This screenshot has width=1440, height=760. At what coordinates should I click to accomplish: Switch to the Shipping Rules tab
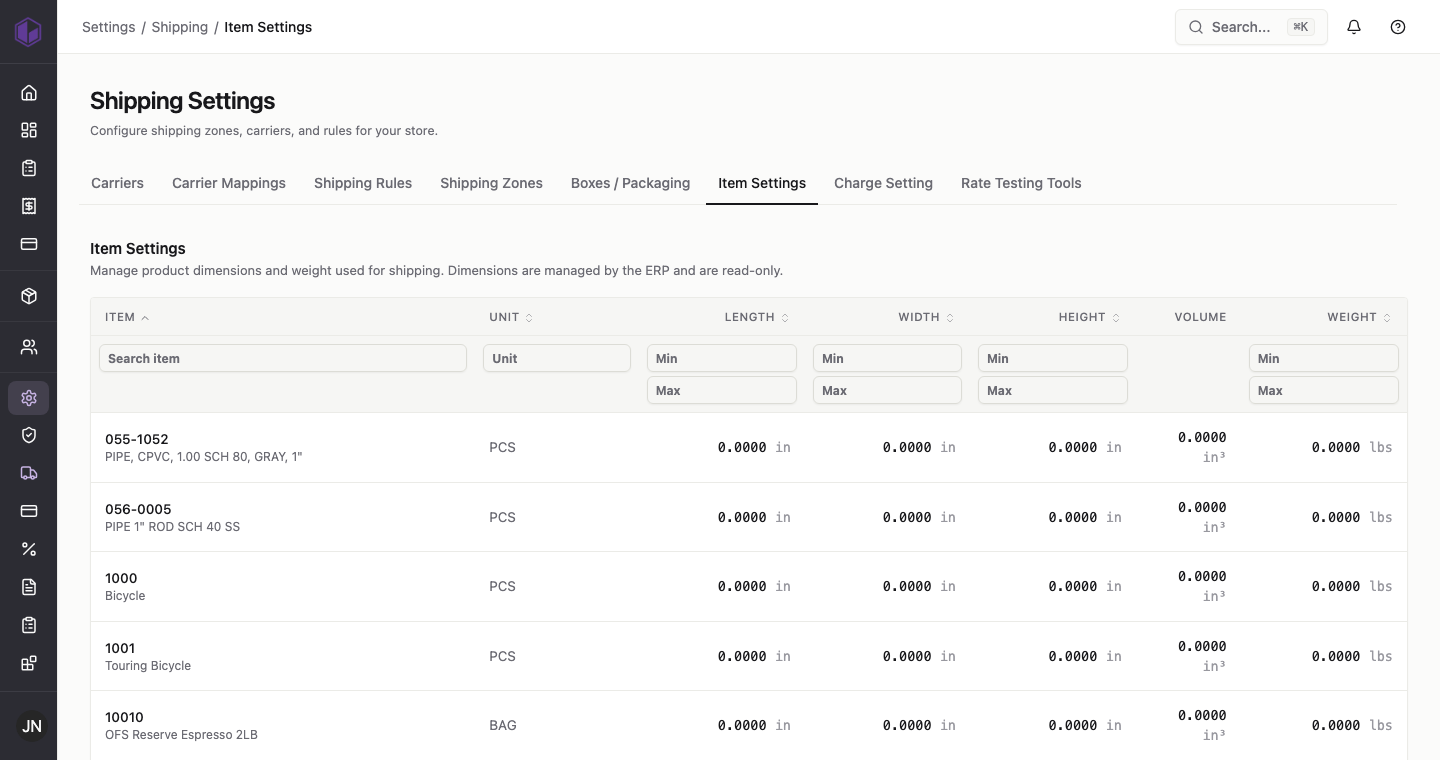(363, 183)
